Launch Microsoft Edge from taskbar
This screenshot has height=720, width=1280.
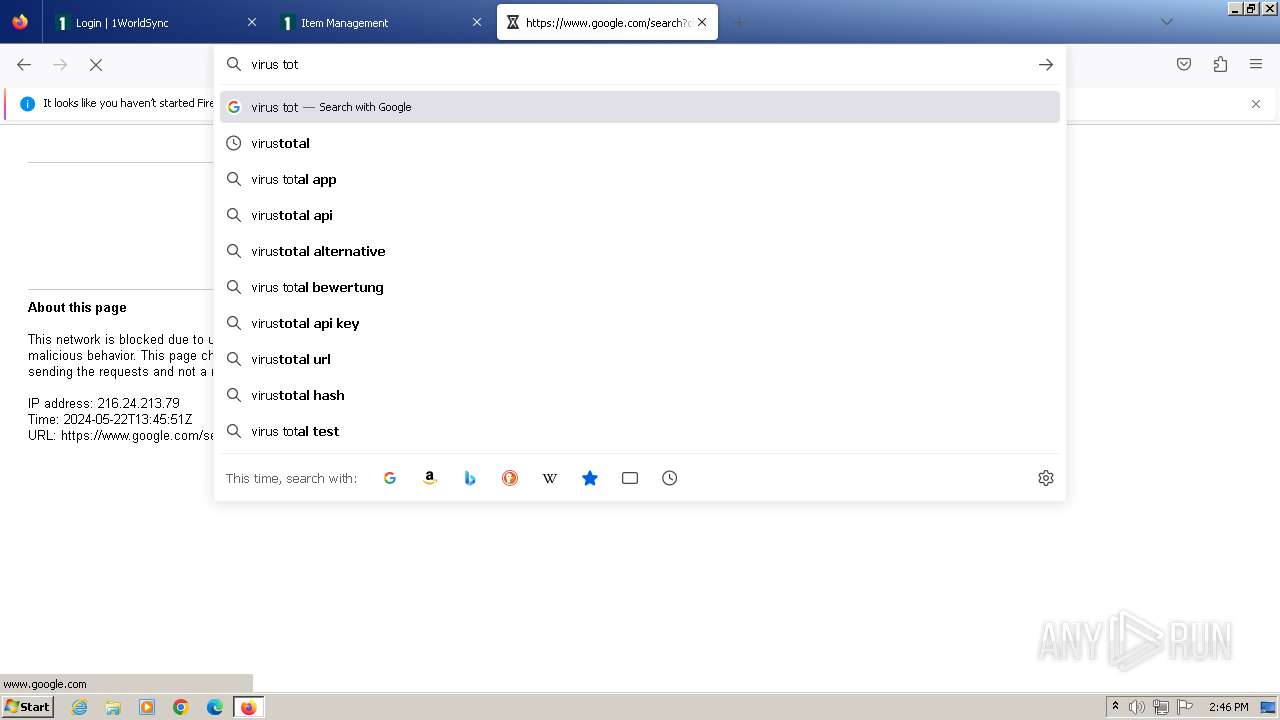tap(215, 707)
